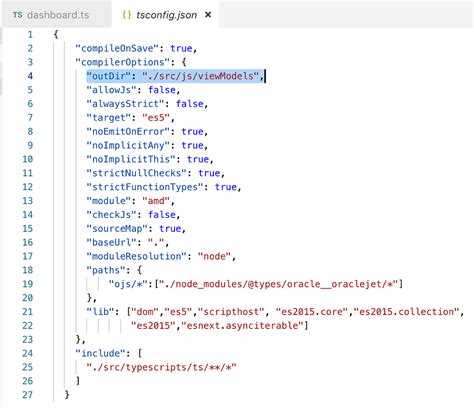Click the "noImplicitAny" key
474x408 pixels.
tap(128, 145)
